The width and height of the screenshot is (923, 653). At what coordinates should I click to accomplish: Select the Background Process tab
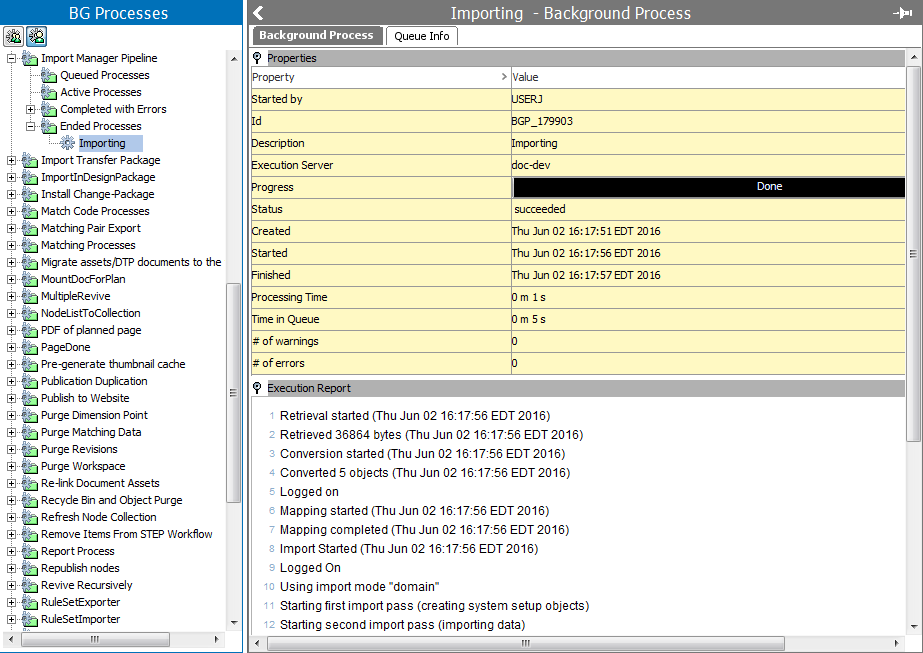[316, 36]
